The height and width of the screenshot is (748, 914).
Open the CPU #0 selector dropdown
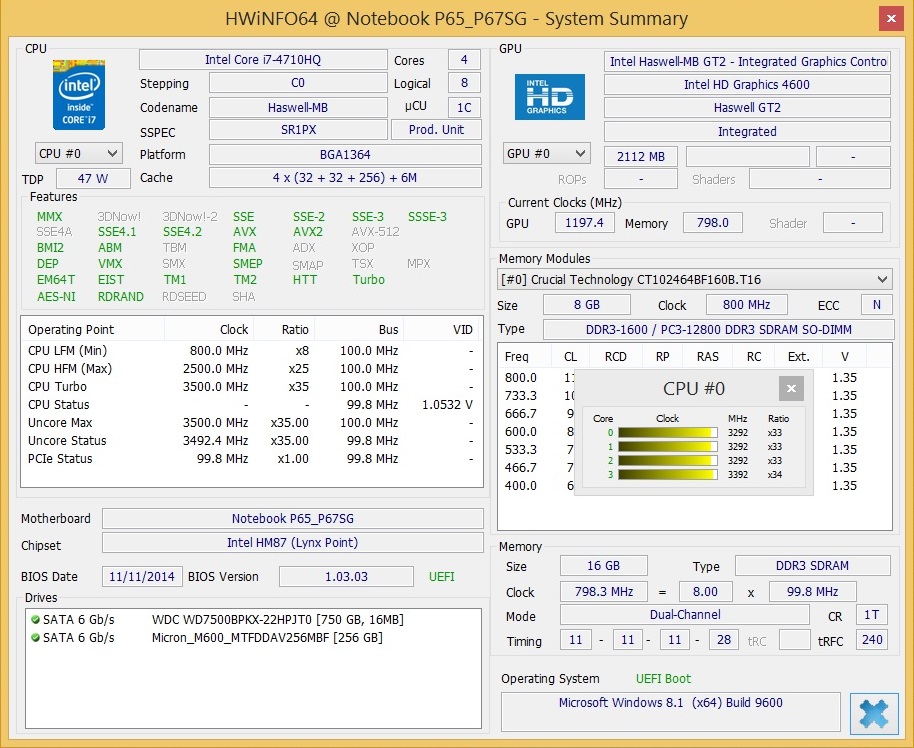point(79,154)
